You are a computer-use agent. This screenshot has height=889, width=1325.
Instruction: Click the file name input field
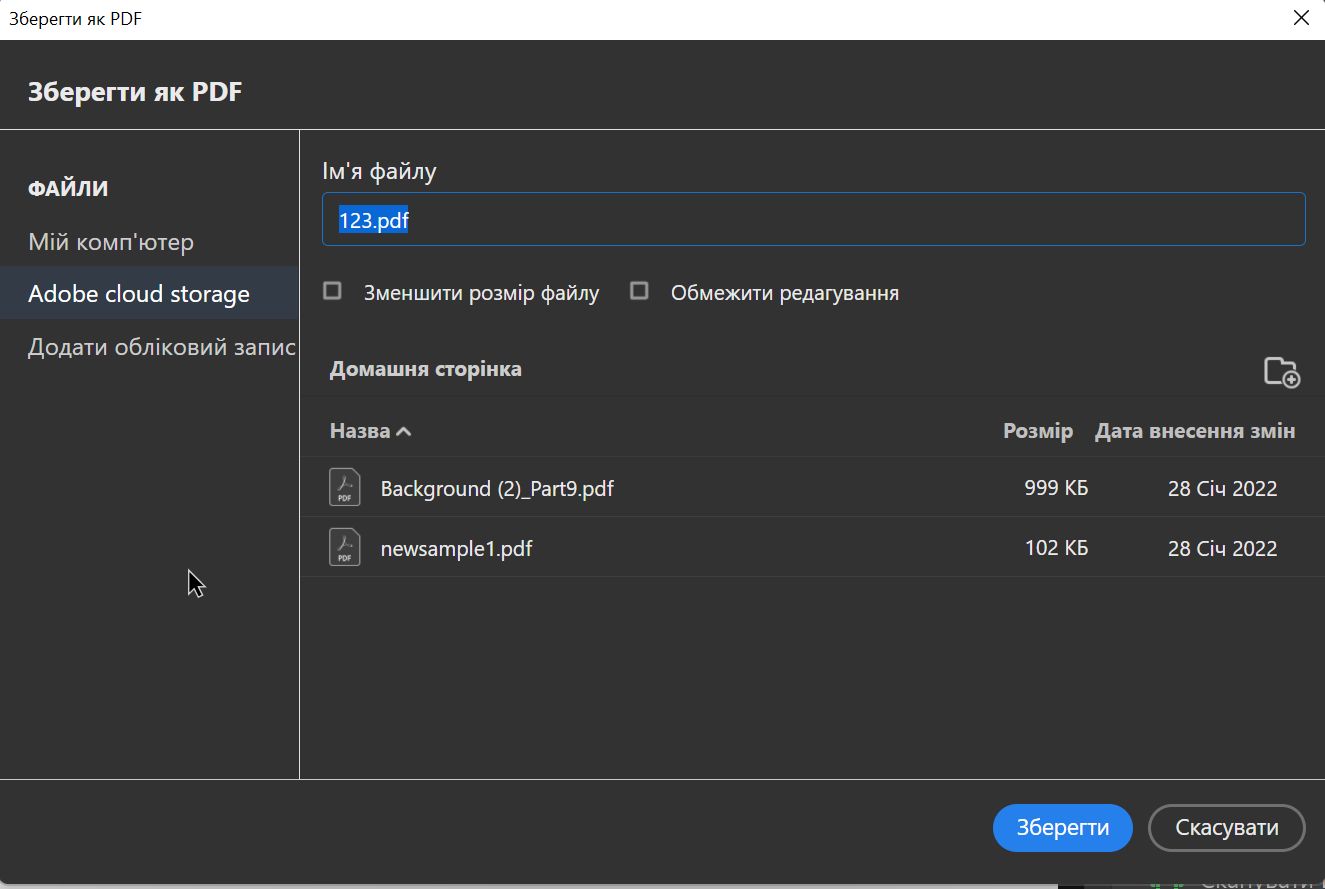(813, 220)
